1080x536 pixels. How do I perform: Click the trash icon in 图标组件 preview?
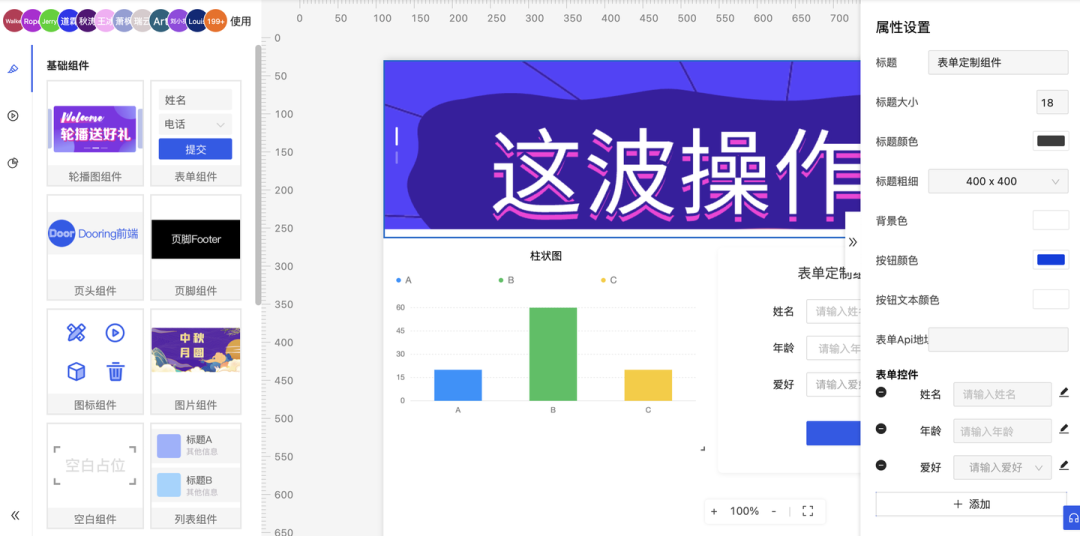[115, 372]
